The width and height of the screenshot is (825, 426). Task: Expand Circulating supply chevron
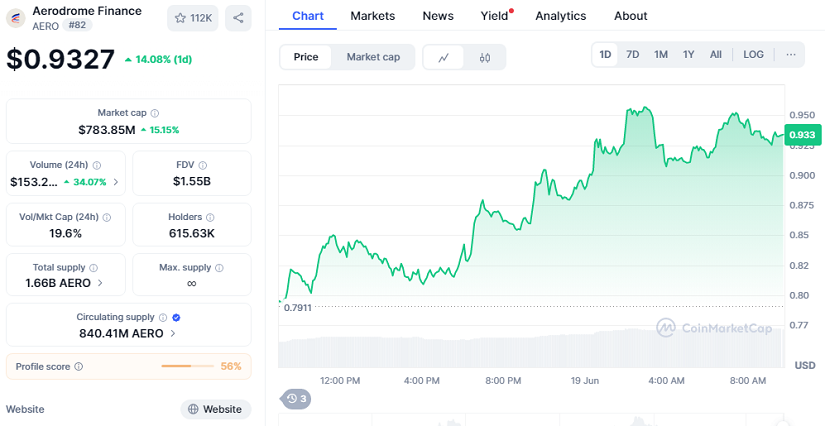click(173, 333)
